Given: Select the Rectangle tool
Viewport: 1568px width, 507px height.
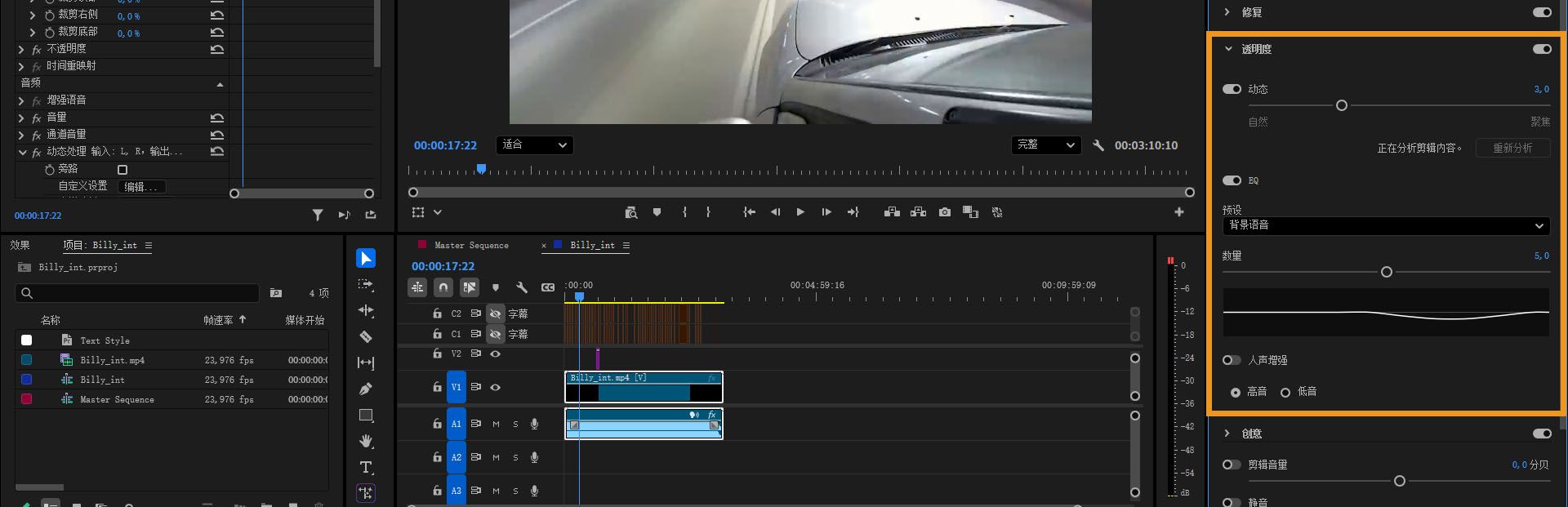Looking at the screenshot, I should click(366, 415).
